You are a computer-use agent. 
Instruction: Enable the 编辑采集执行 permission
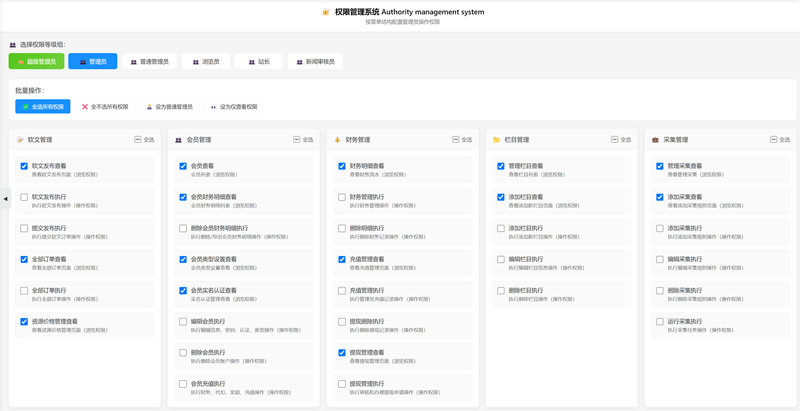pos(660,260)
